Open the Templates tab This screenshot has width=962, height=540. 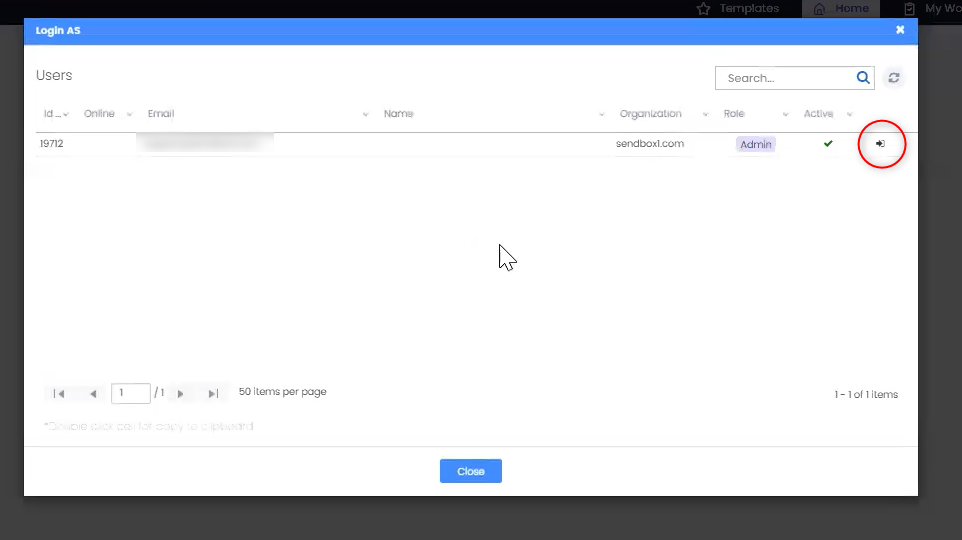click(x=738, y=9)
